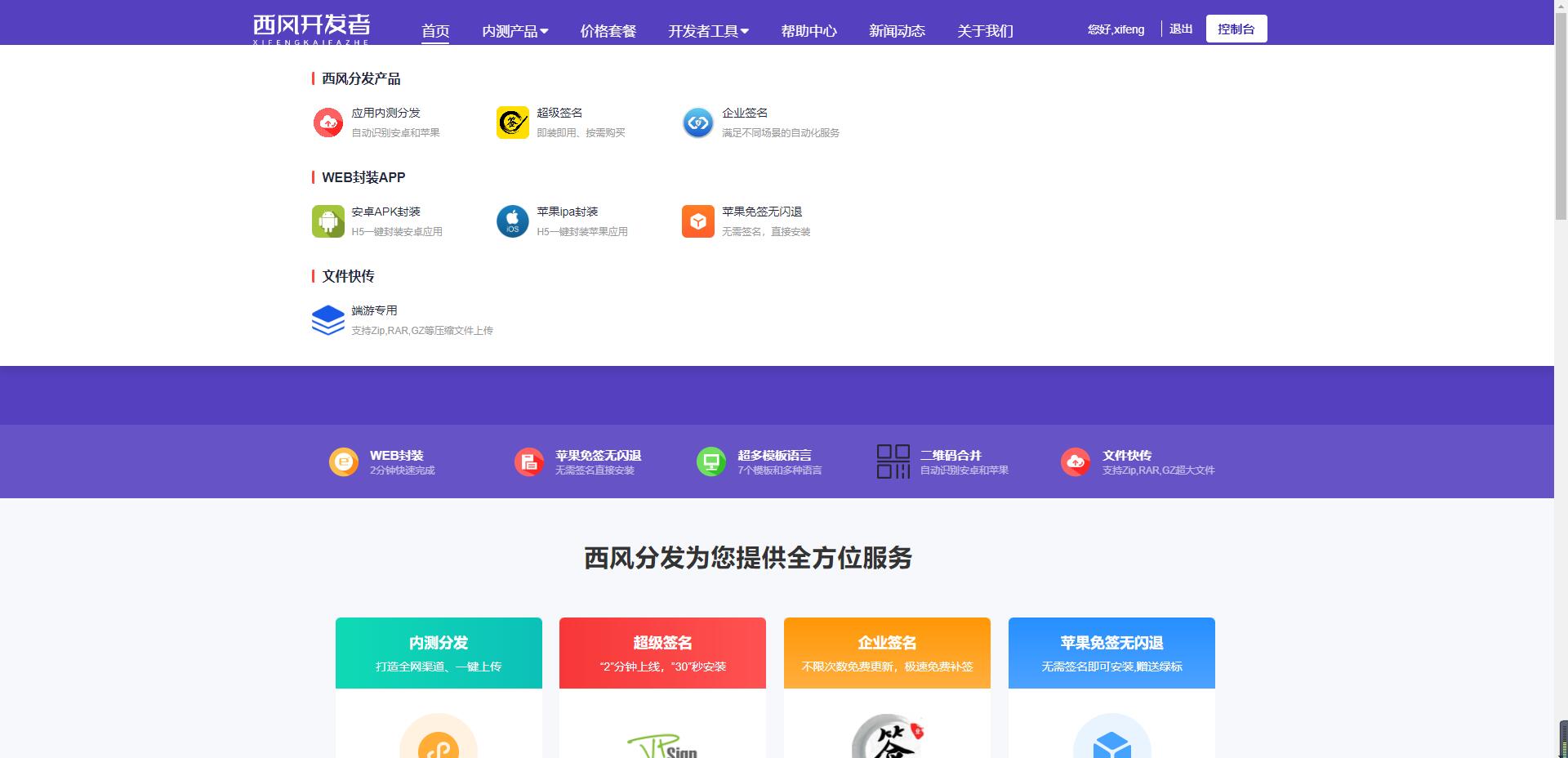Click the blue Apple iOS 苹果ipa封装 icon
Viewport: 1568px width, 758px height.
[512, 221]
